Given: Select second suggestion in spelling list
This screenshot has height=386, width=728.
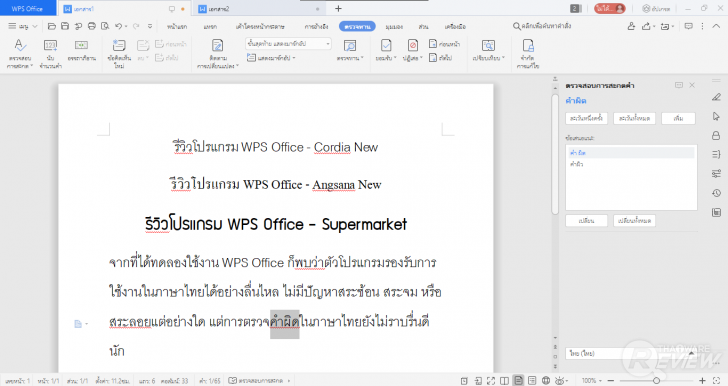Looking at the screenshot, I should 630,164.
